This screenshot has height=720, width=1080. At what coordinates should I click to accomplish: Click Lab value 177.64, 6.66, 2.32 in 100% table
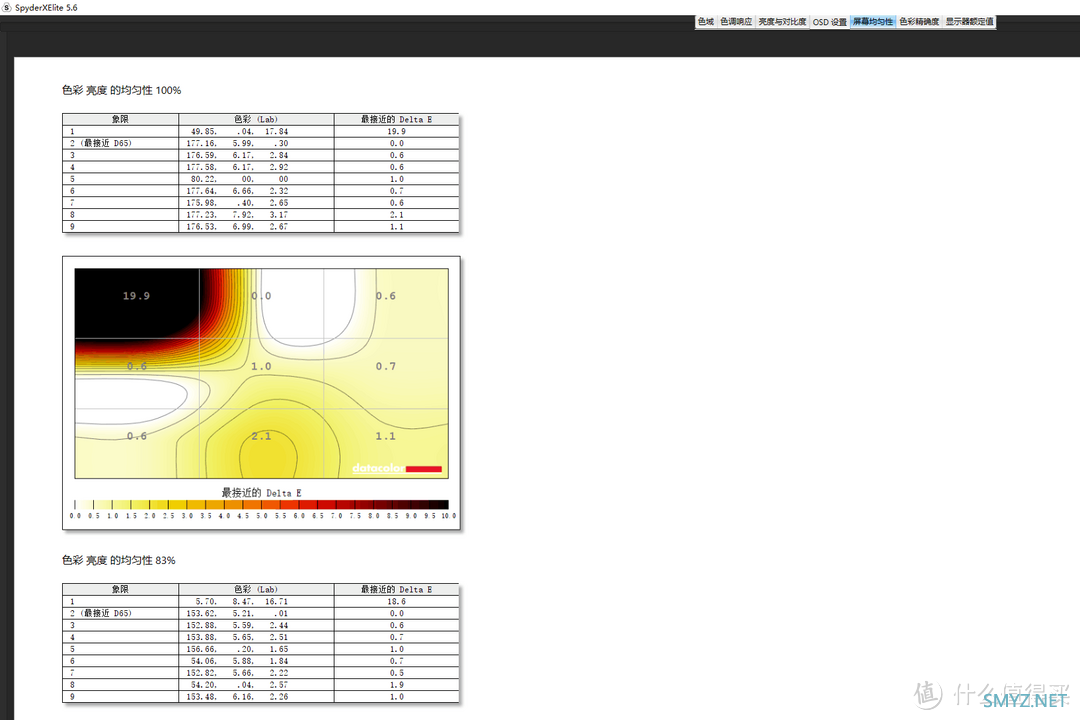[x=238, y=191]
